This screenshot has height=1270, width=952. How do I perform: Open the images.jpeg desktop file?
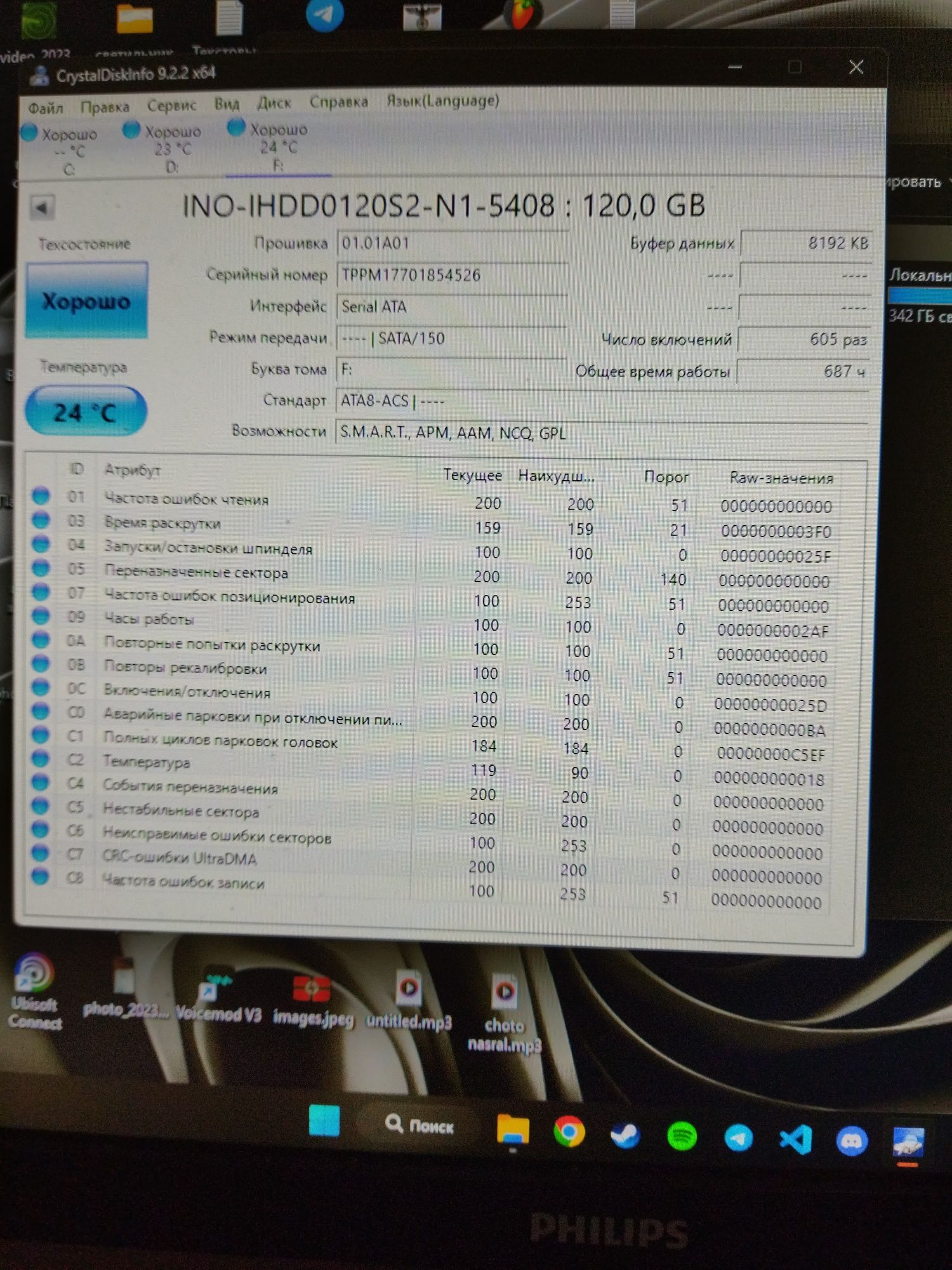[313, 1001]
